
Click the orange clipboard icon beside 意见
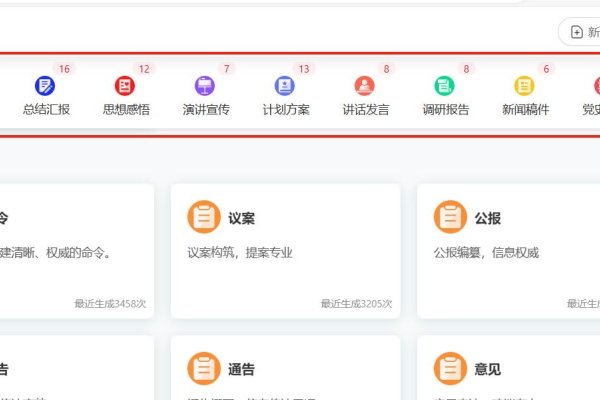pyautogui.click(x=450, y=369)
